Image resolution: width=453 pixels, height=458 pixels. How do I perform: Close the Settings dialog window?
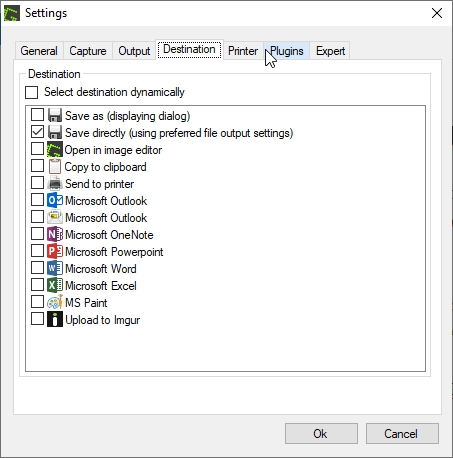tap(437, 13)
